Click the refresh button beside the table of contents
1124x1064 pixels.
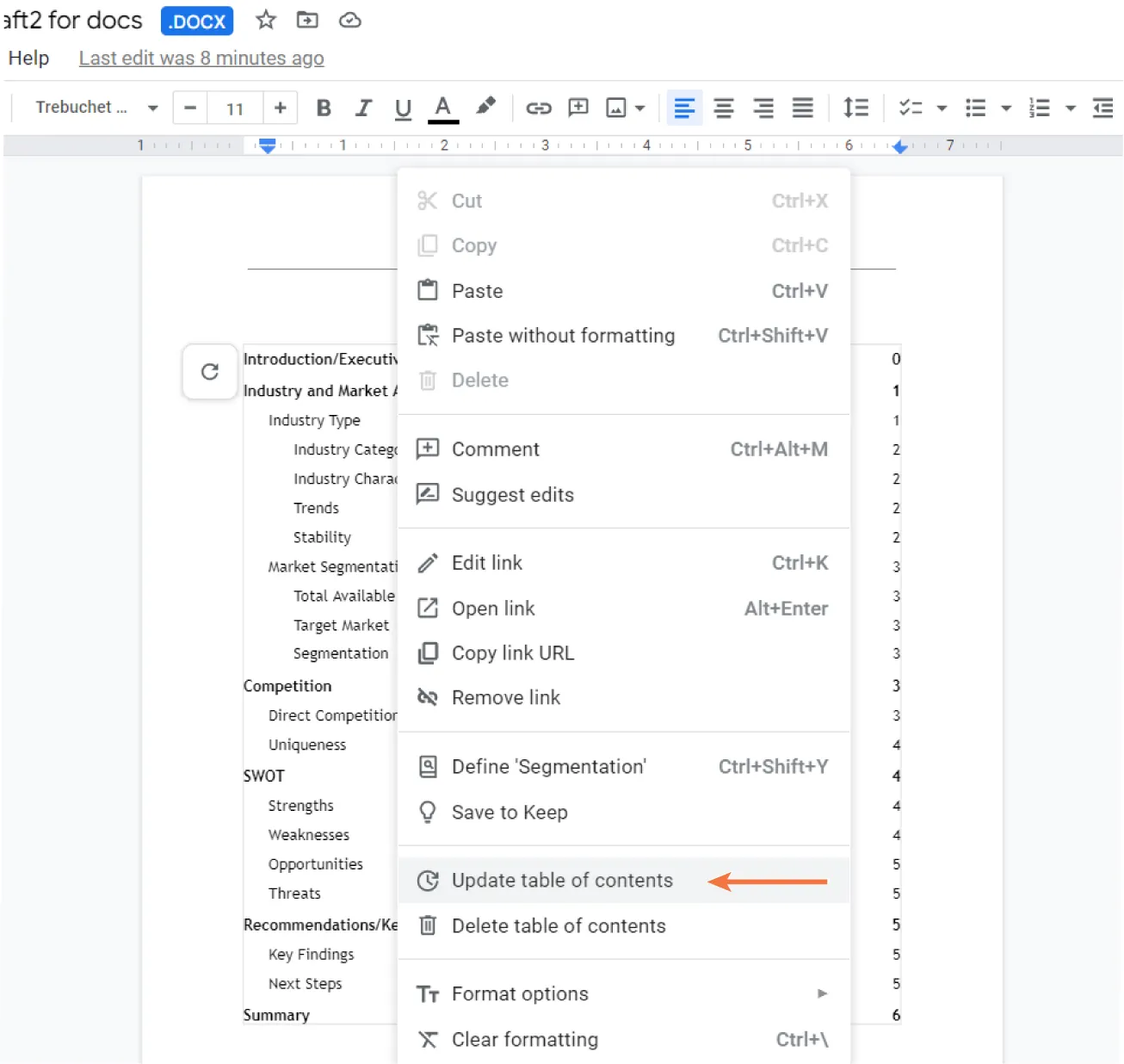click(209, 372)
